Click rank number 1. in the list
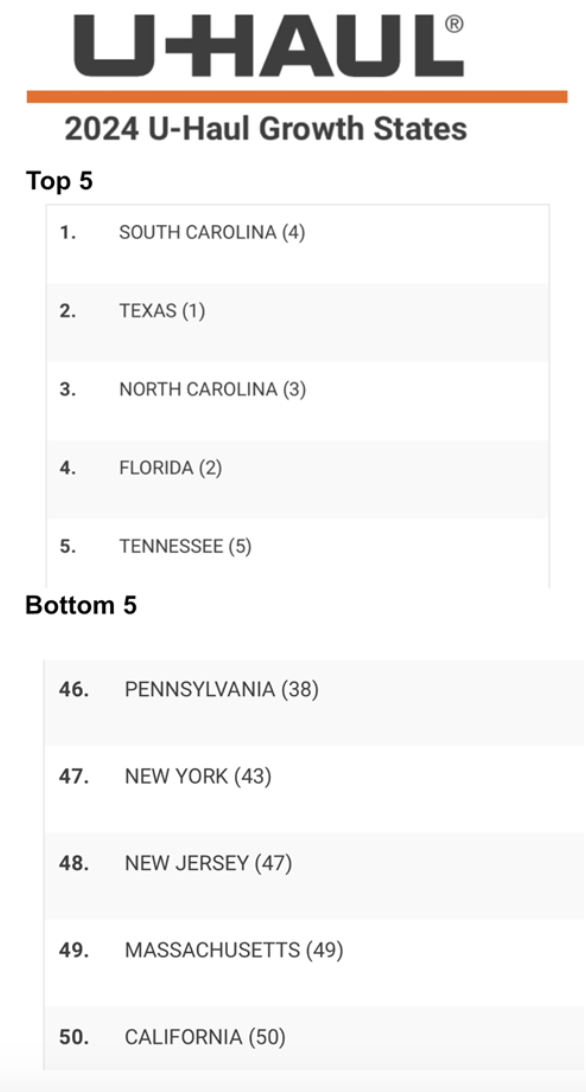 [68, 233]
